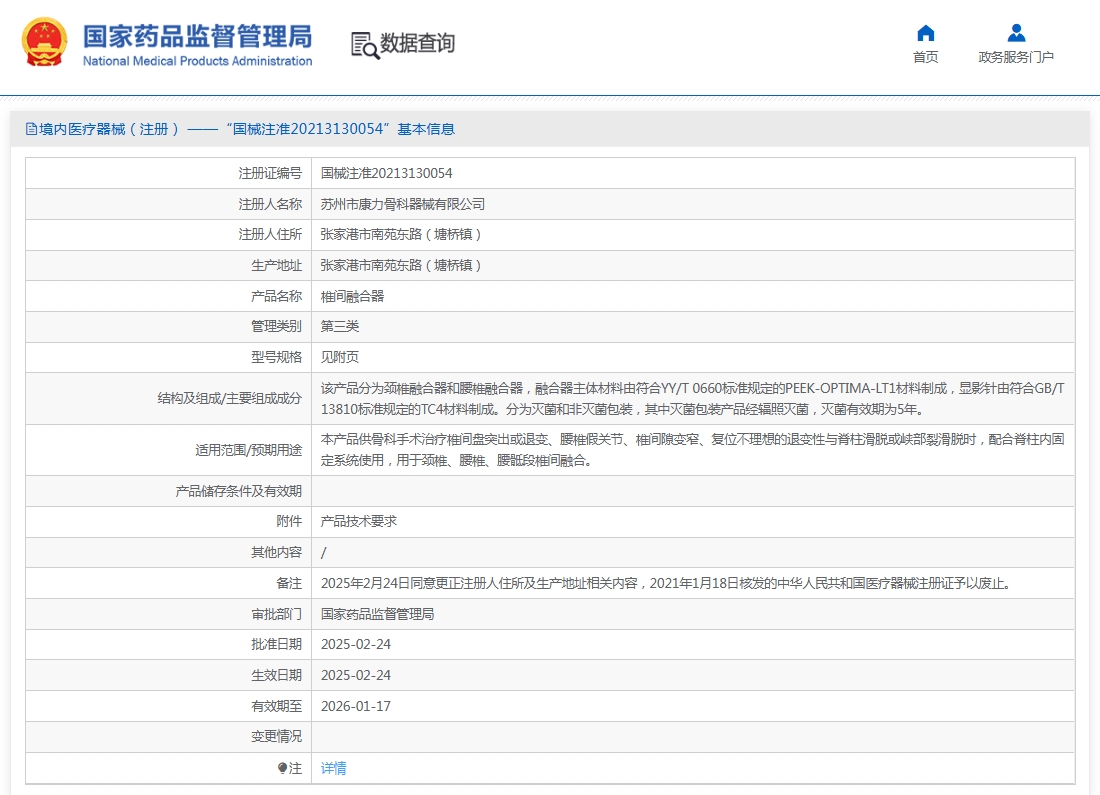The image size is (1100, 795).
Task: Select the address value in 注册人住所 row
Action: coord(401,234)
